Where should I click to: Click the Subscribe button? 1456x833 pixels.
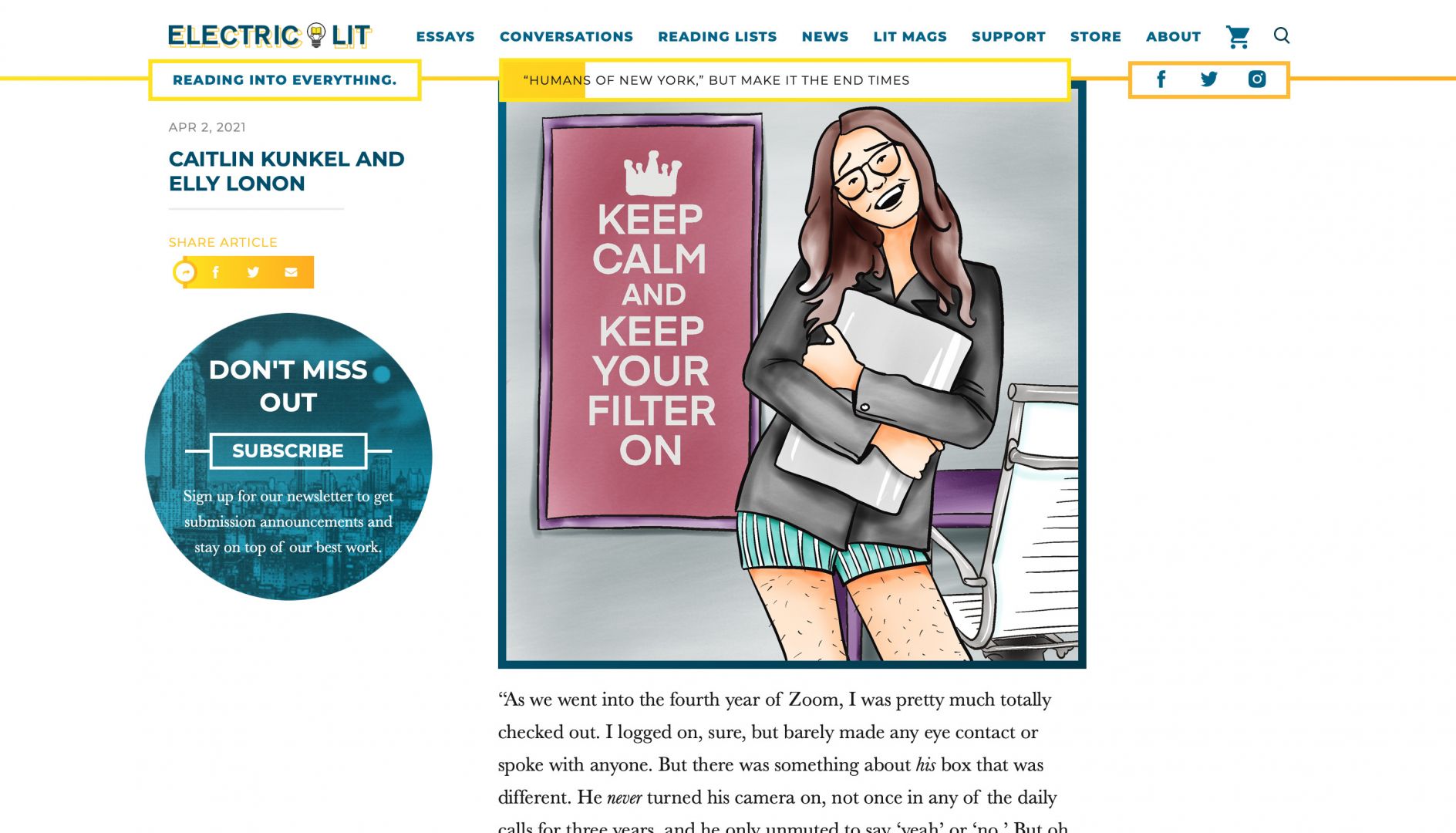click(288, 450)
